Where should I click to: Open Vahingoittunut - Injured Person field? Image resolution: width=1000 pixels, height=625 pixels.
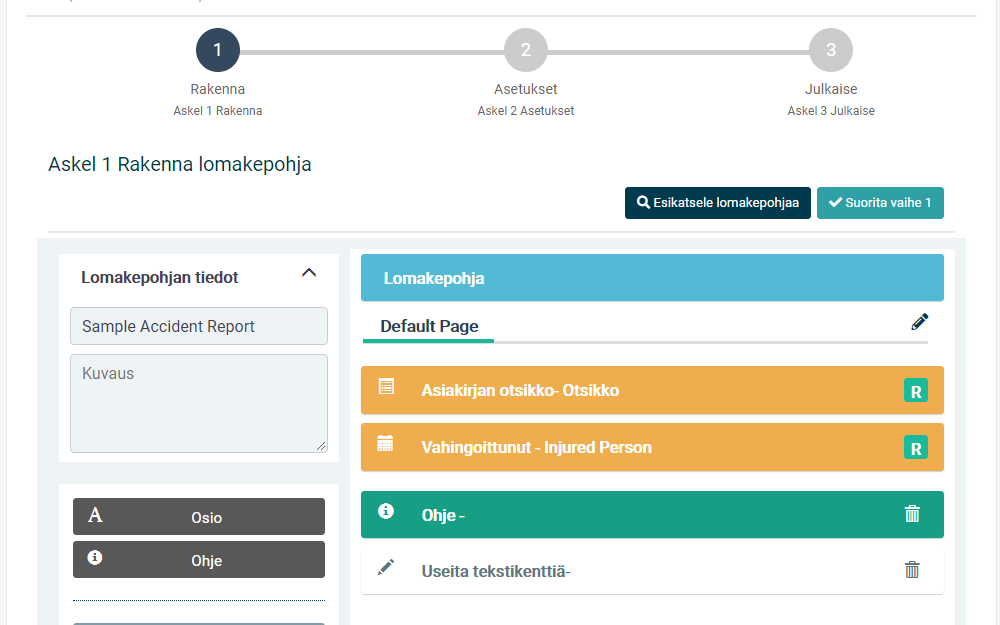652,447
